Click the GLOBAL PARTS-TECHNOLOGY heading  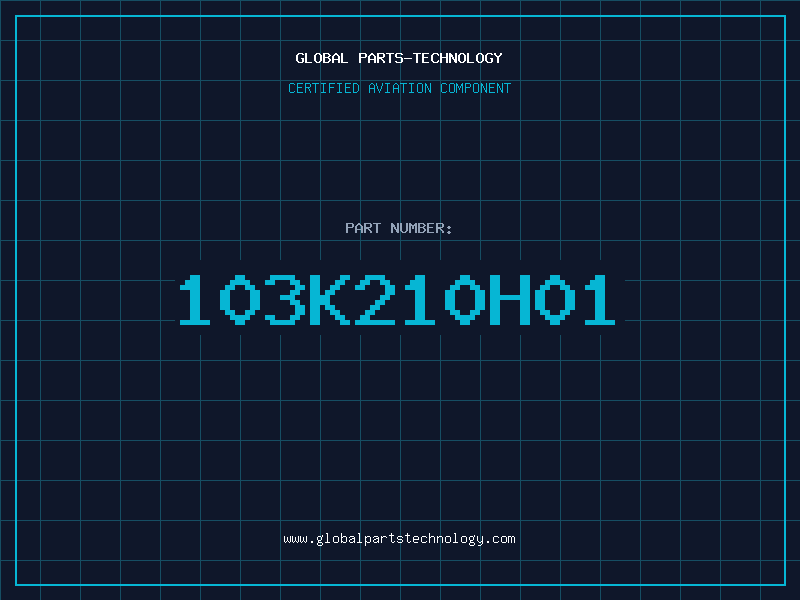[399, 58]
